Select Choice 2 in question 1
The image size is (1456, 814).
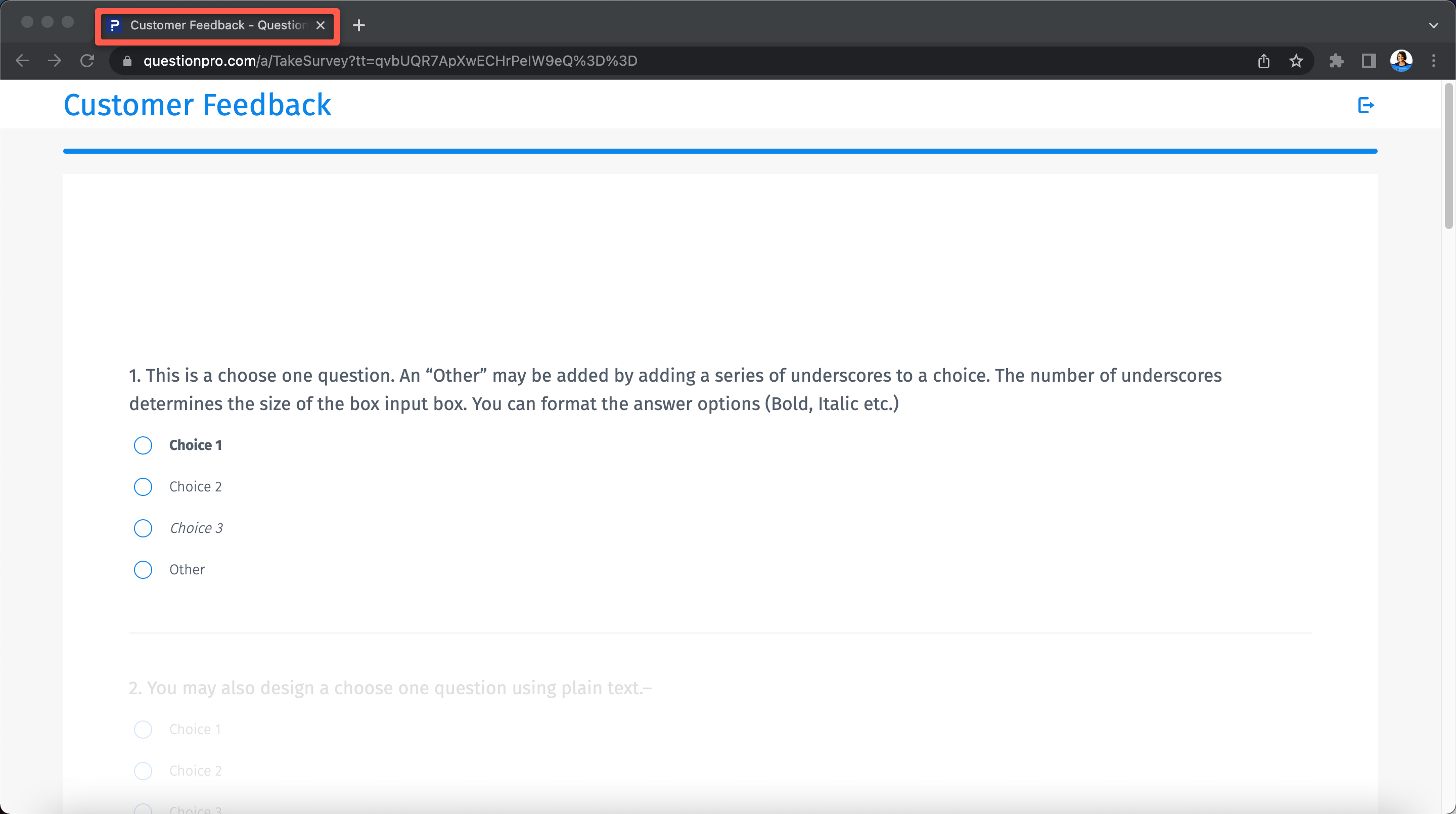coord(143,487)
